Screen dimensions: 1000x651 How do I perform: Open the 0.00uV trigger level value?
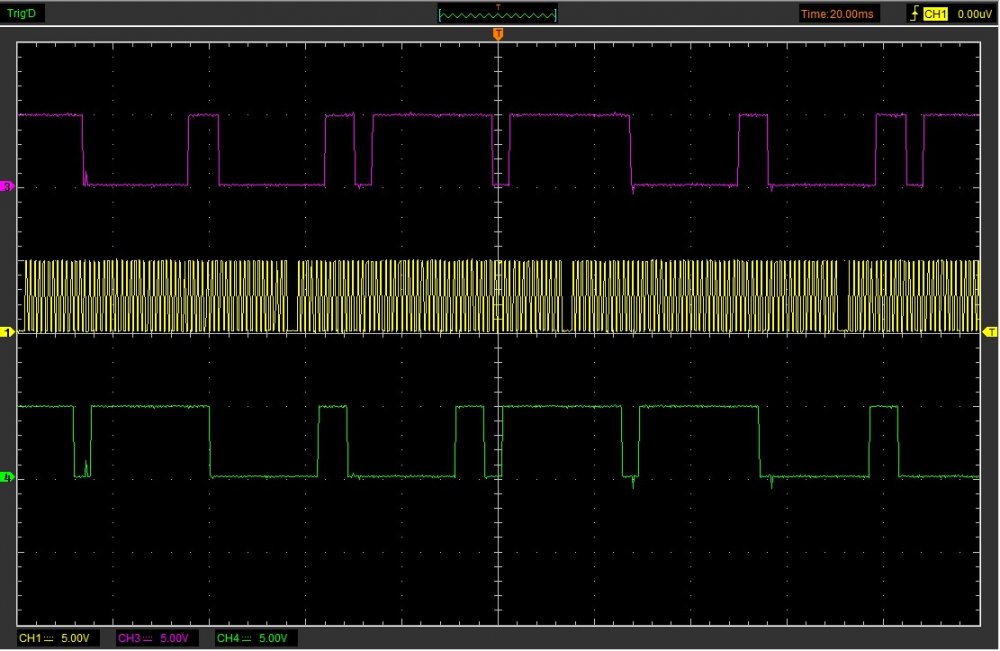[x=972, y=14]
